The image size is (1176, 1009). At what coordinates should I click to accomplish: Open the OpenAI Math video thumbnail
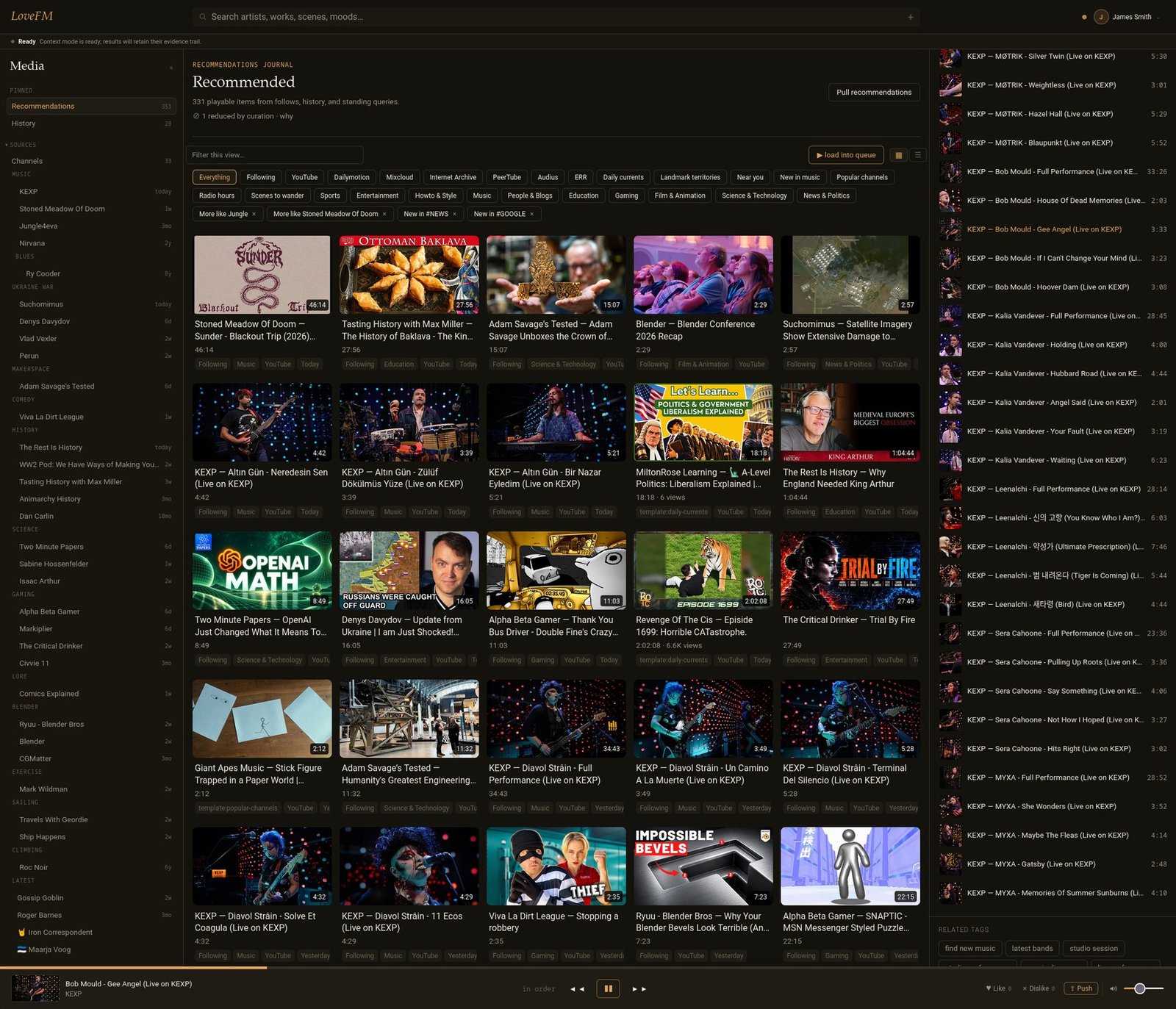262,570
